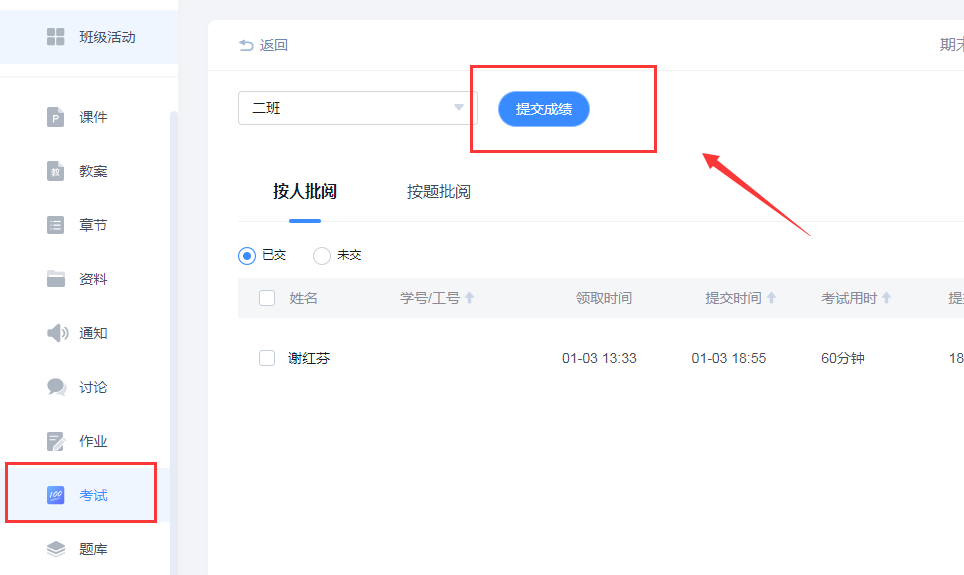Open the 章节 chapters icon

tap(56, 225)
